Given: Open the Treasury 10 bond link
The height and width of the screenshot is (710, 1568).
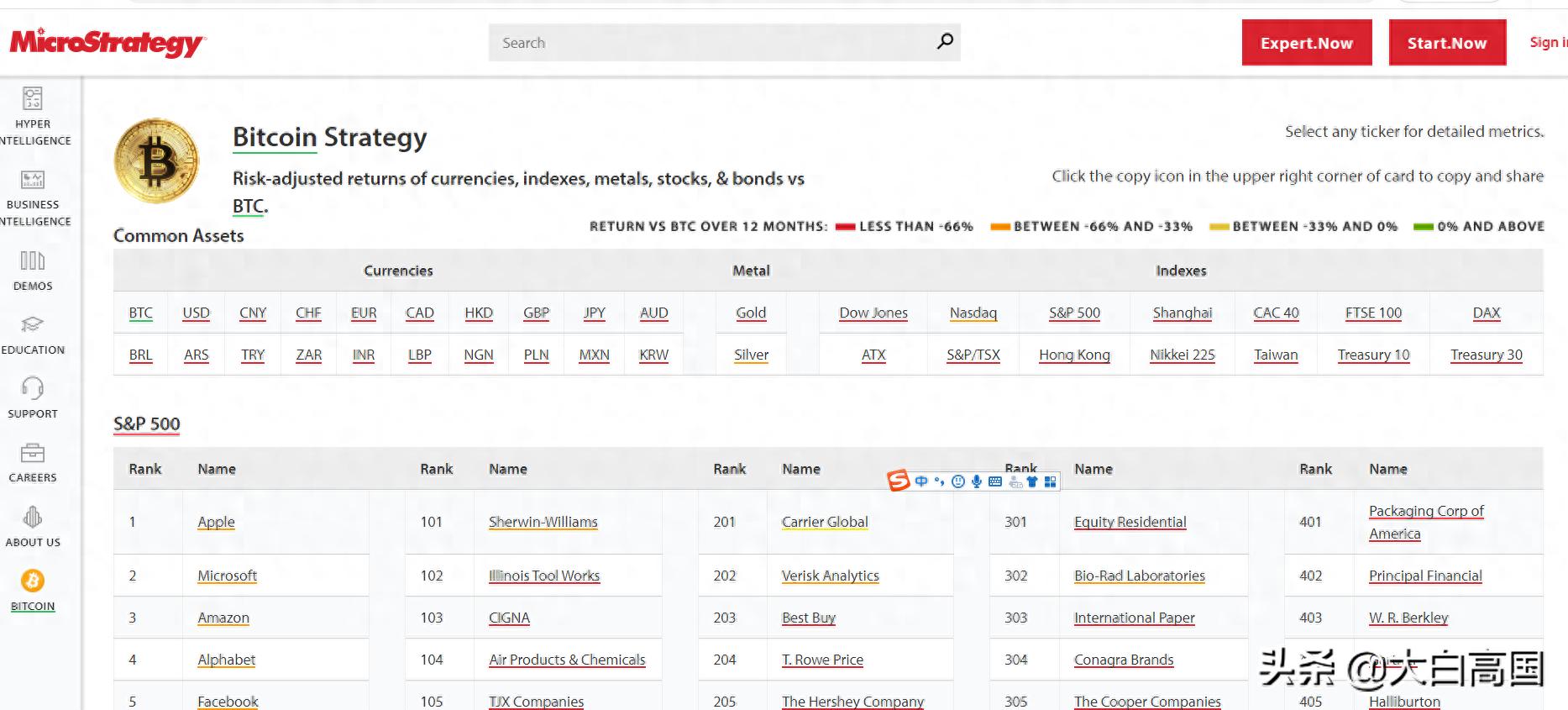Looking at the screenshot, I should click(x=1373, y=355).
